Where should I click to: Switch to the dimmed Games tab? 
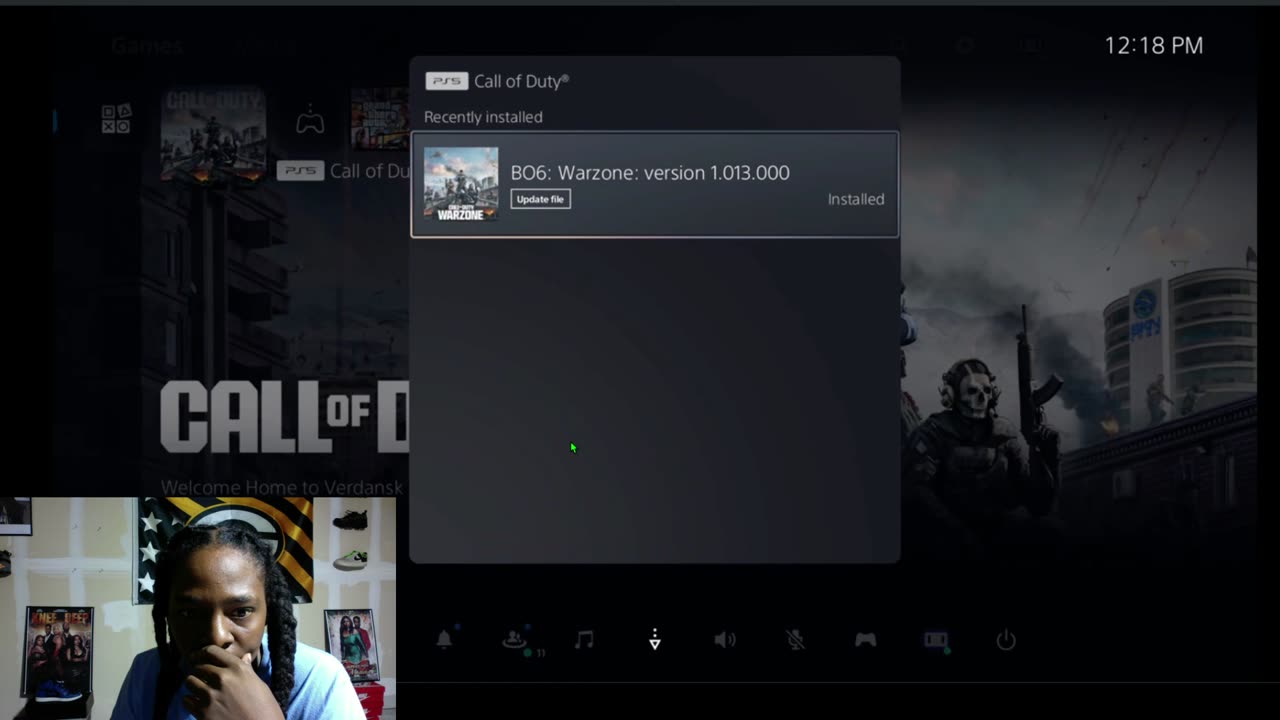pyautogui.click(x=147, y=46)
